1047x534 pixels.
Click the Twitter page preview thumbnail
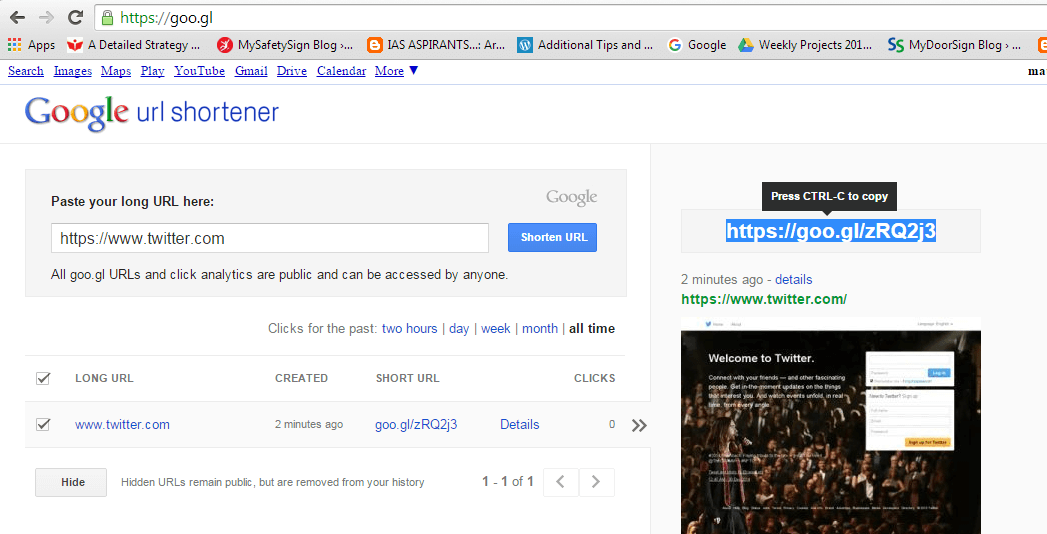831,425
